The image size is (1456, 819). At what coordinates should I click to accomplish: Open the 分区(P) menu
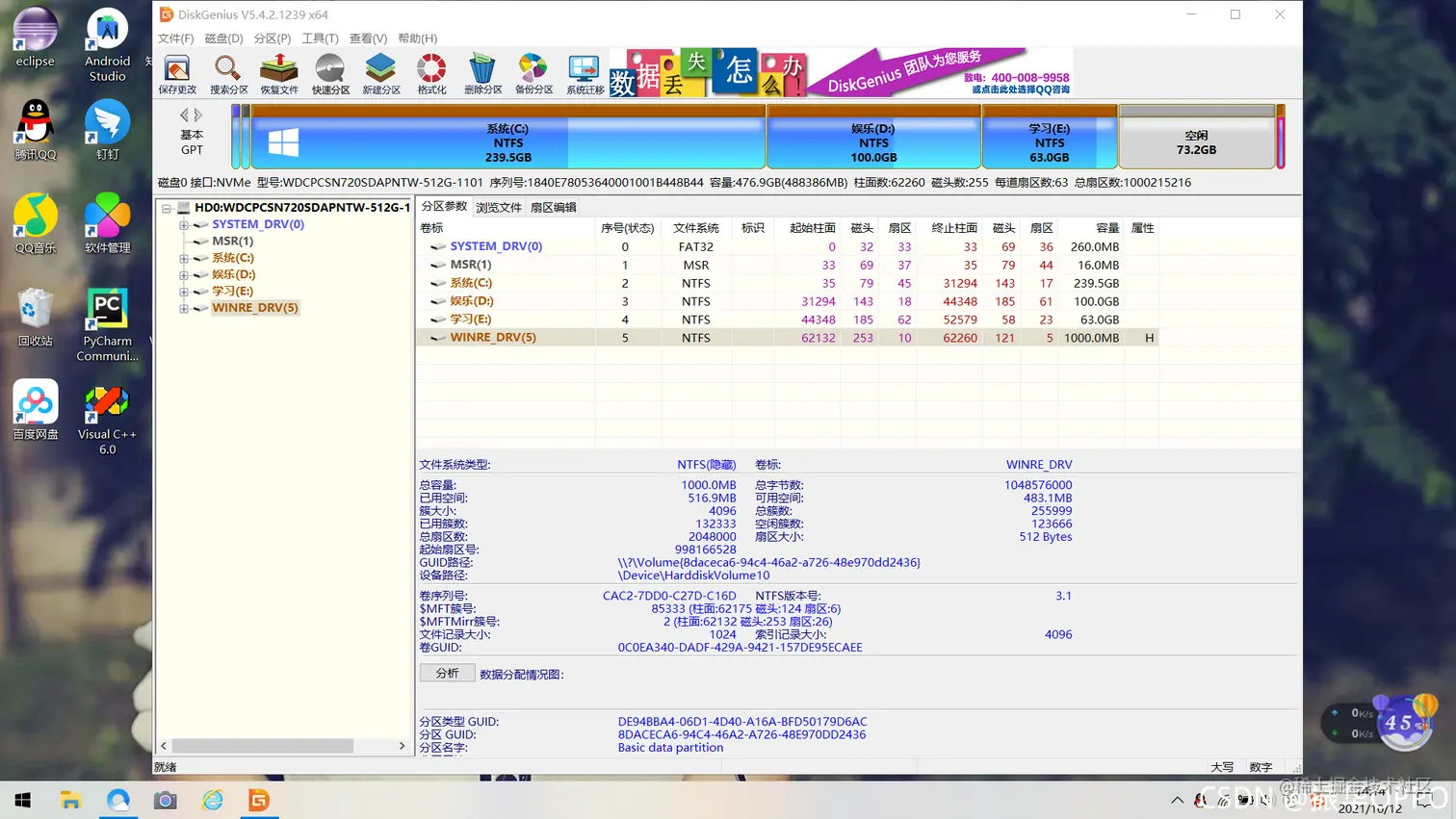click(x=273, y=38)
